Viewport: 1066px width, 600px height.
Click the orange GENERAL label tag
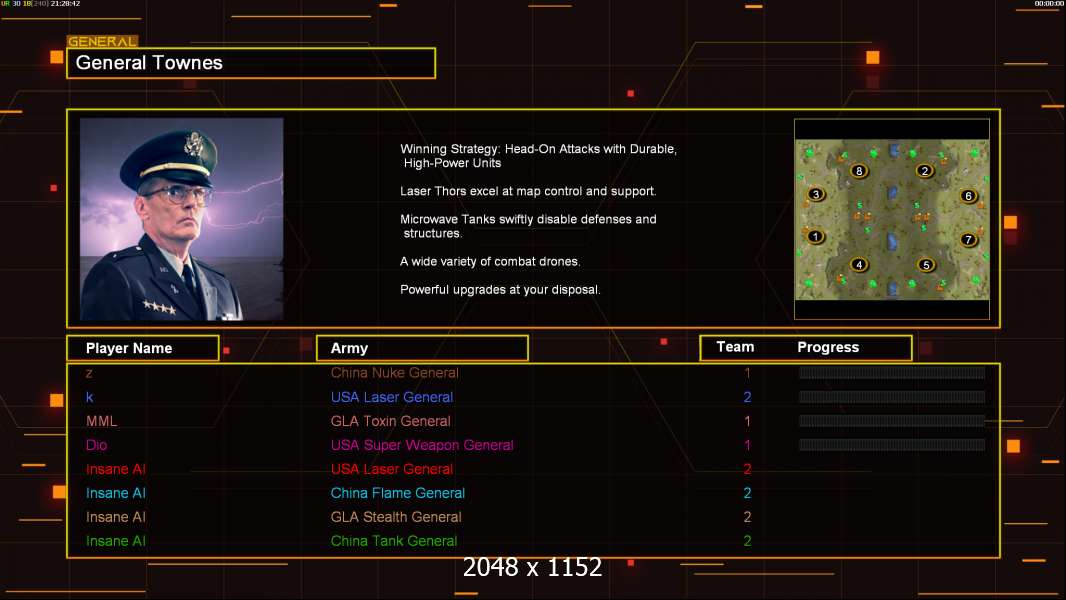pyautogui.click(x=102, y=41)
